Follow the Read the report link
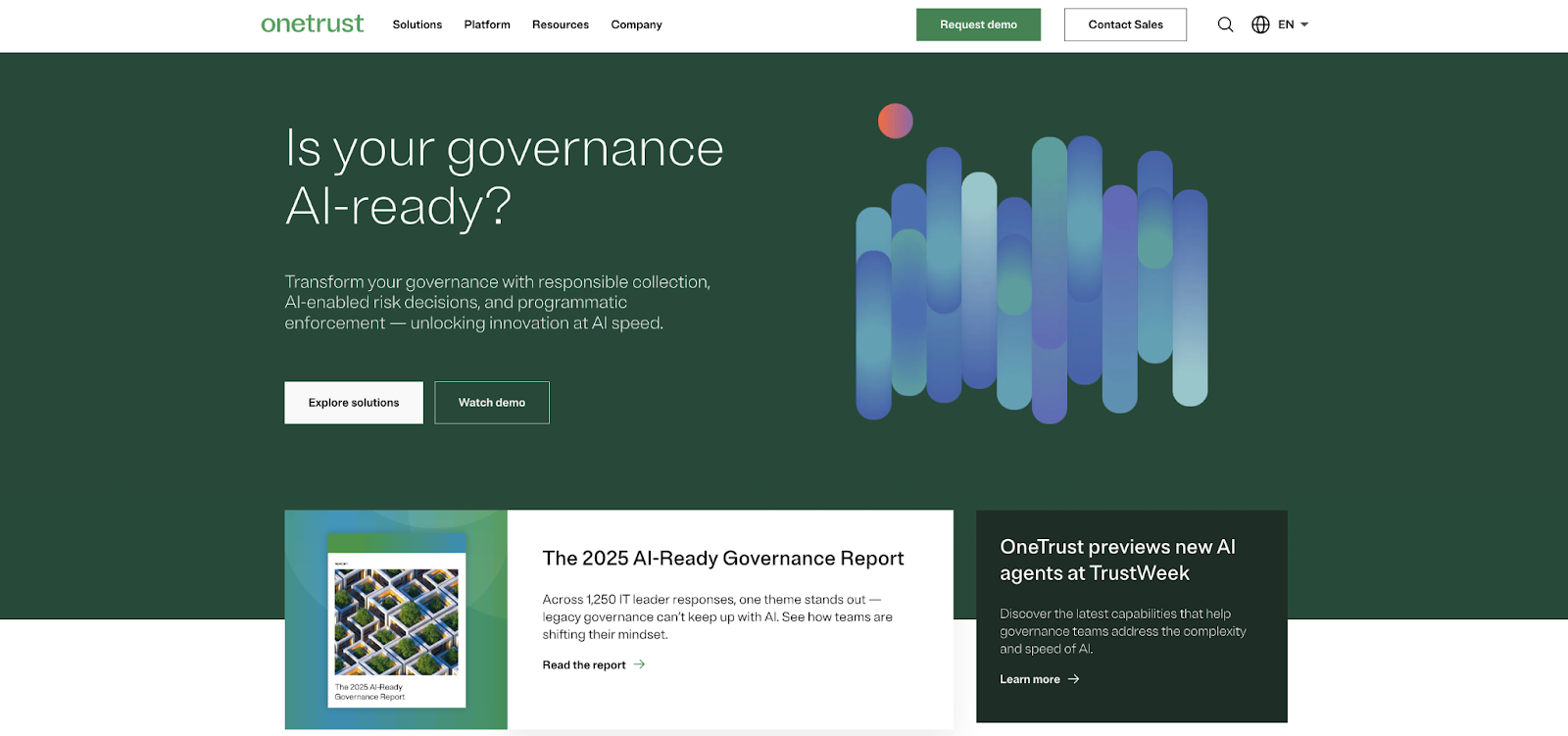Screen dimensions: 1568x736 (584, 664)
